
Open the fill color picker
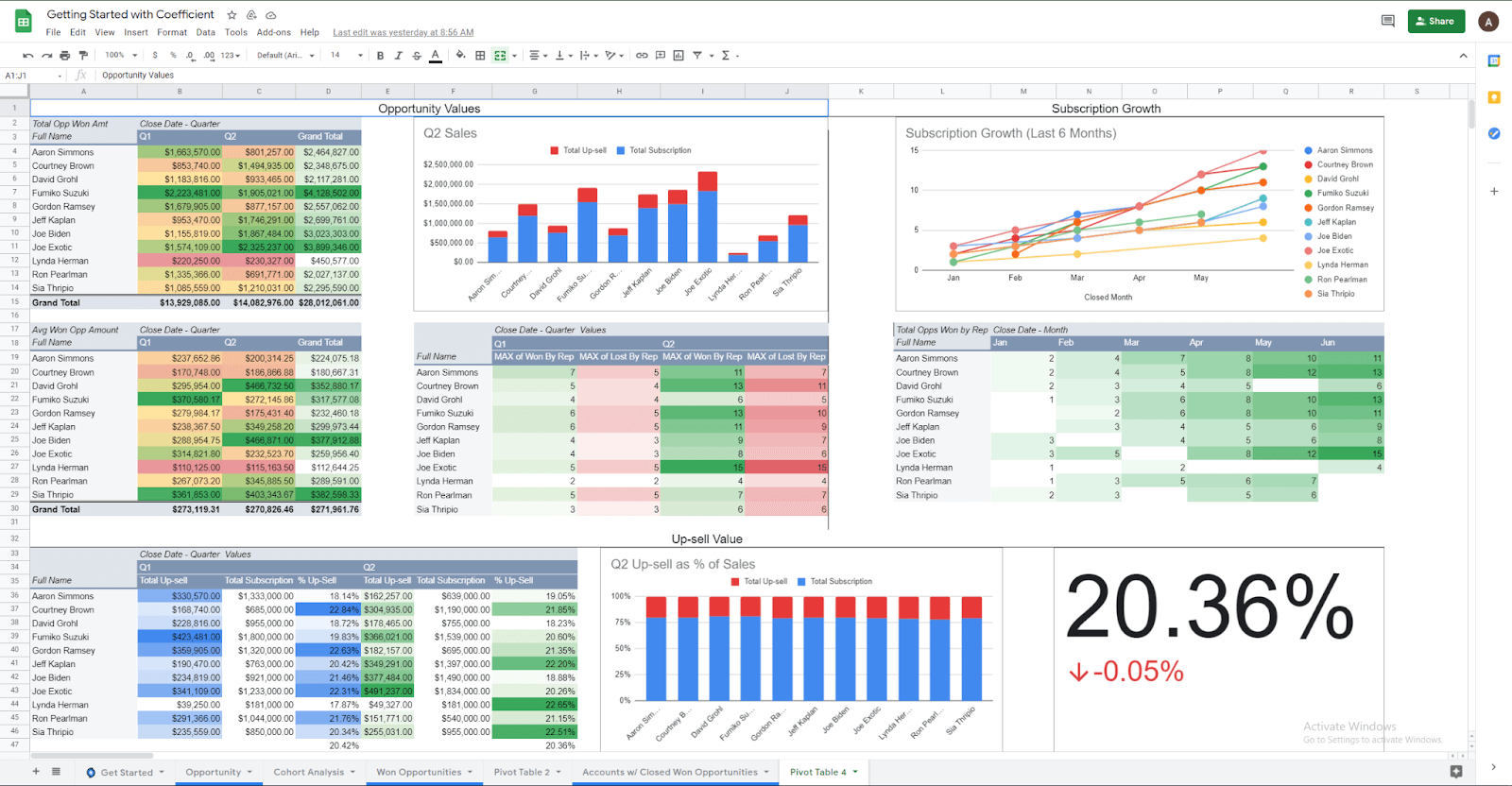(460, 56)
